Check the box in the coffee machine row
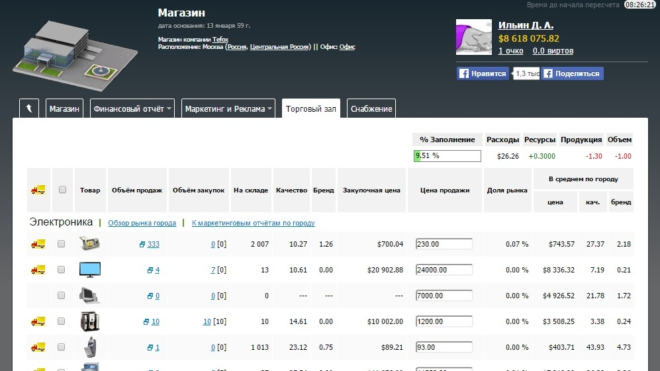This screenshot has width=660, height=371. 61,321
